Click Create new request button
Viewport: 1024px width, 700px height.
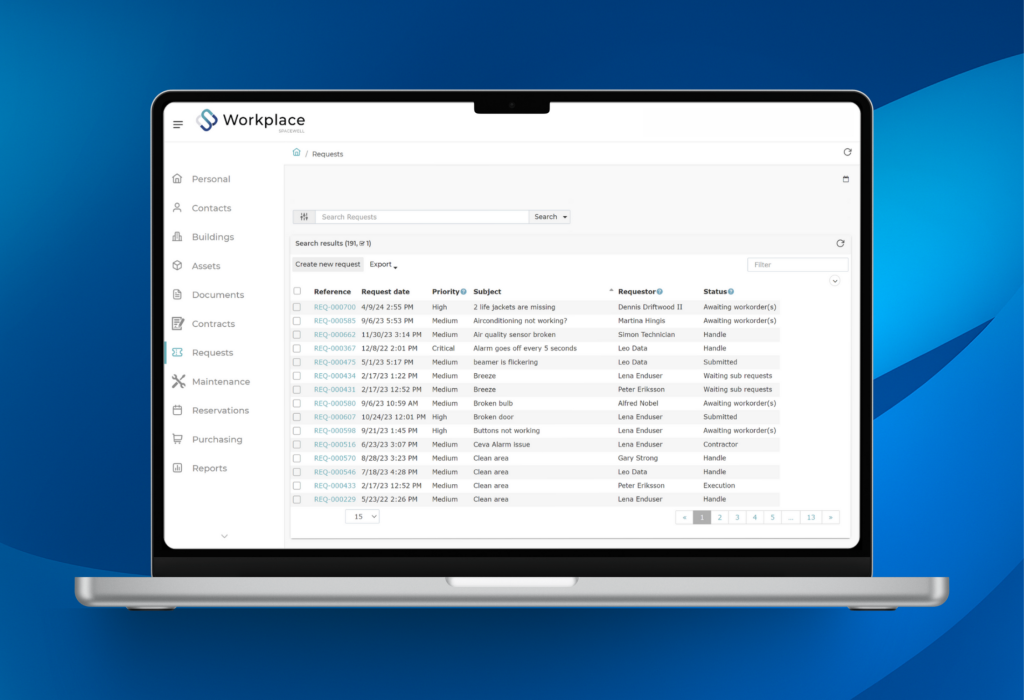328,265
